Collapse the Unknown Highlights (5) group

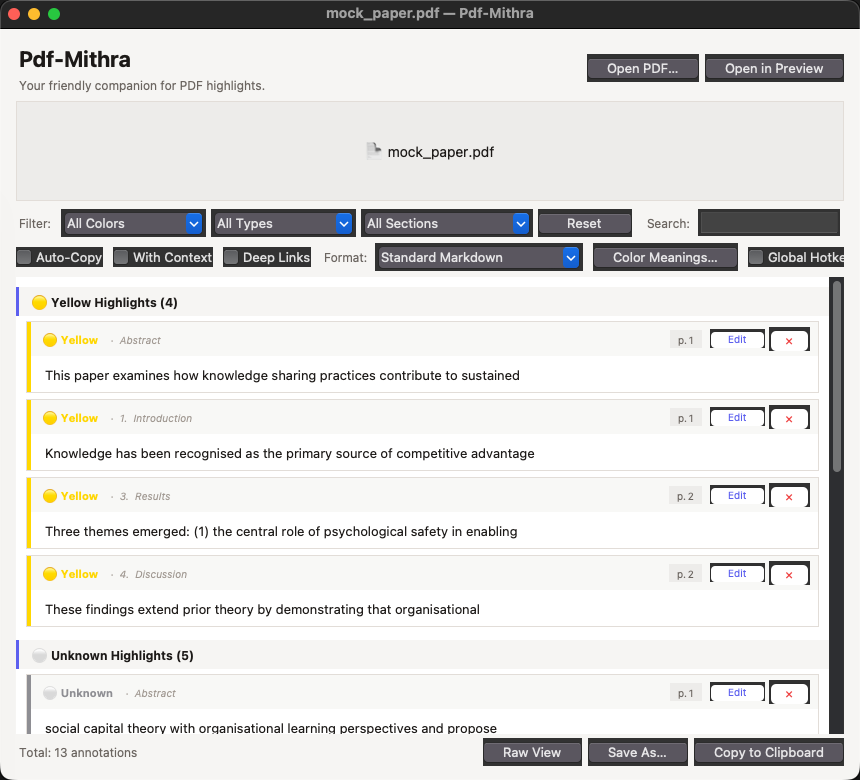click(x=422, y=655)
